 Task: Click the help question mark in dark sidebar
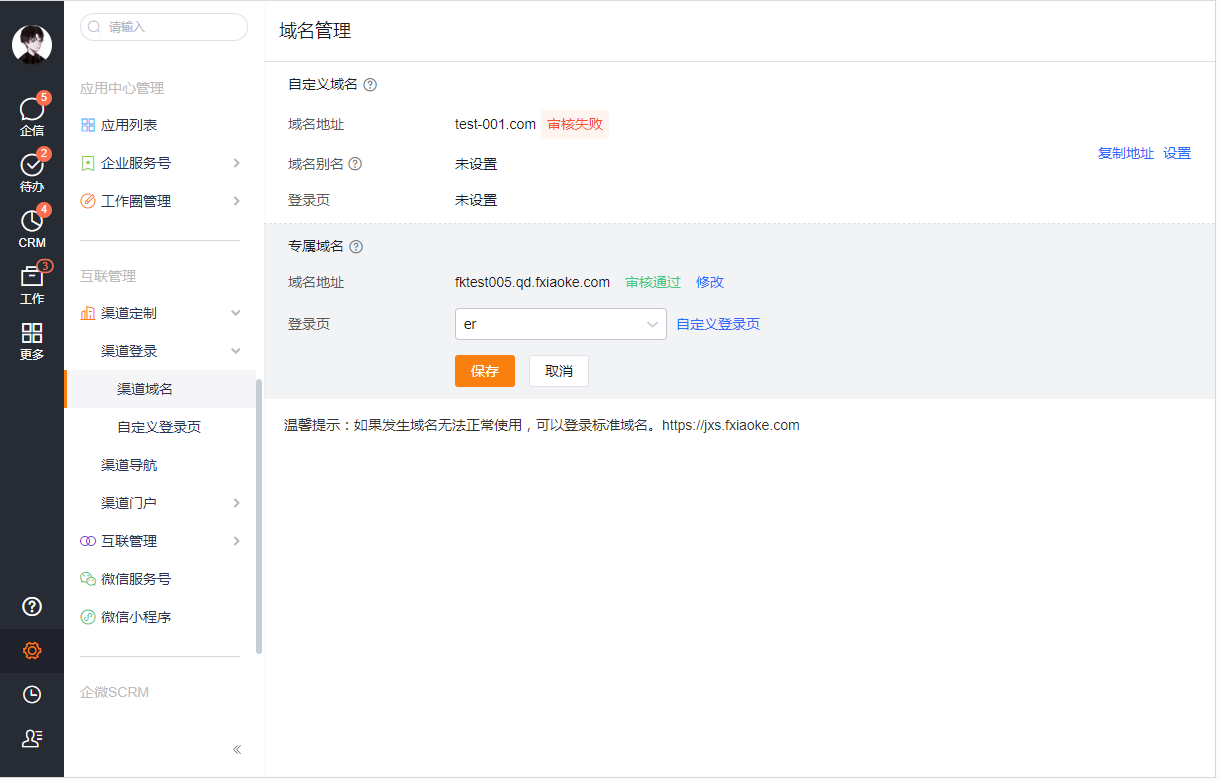coord(32,606)
